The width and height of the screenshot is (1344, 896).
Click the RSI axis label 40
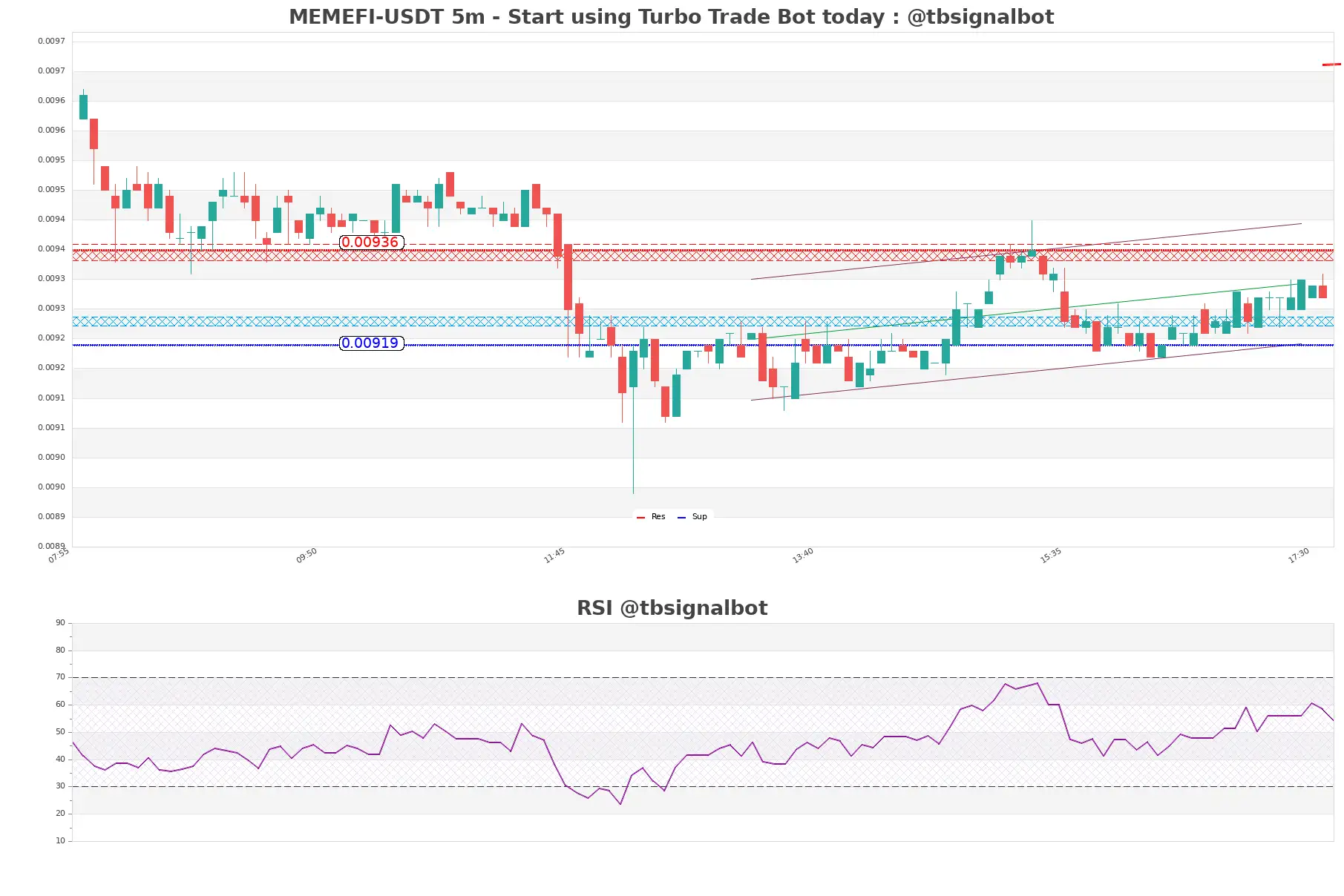pos(60,760)
